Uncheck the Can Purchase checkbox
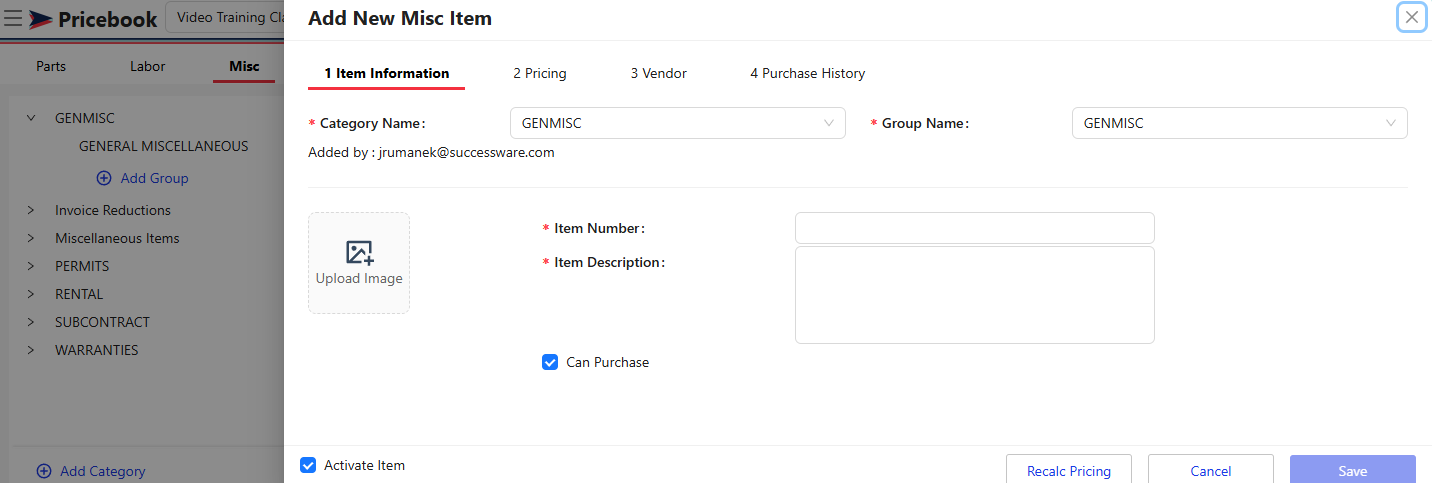 (550, 362)
